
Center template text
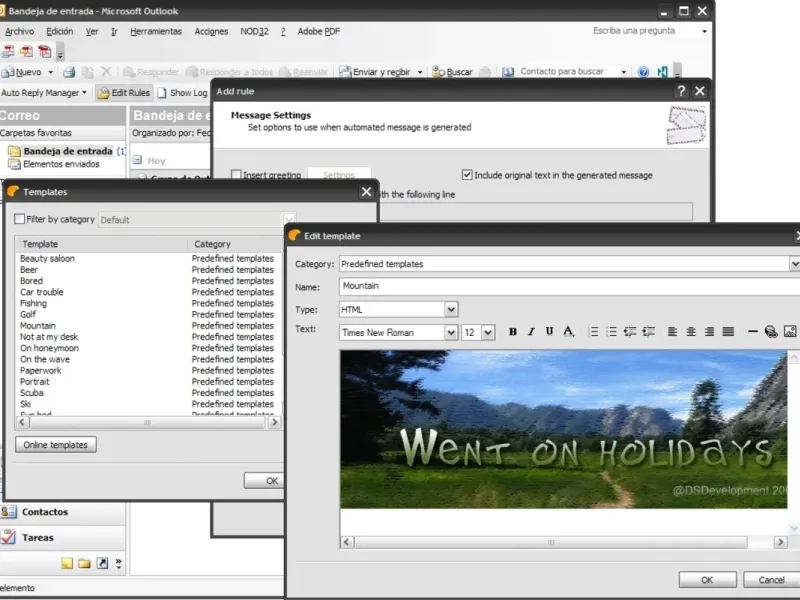point(691,332)
